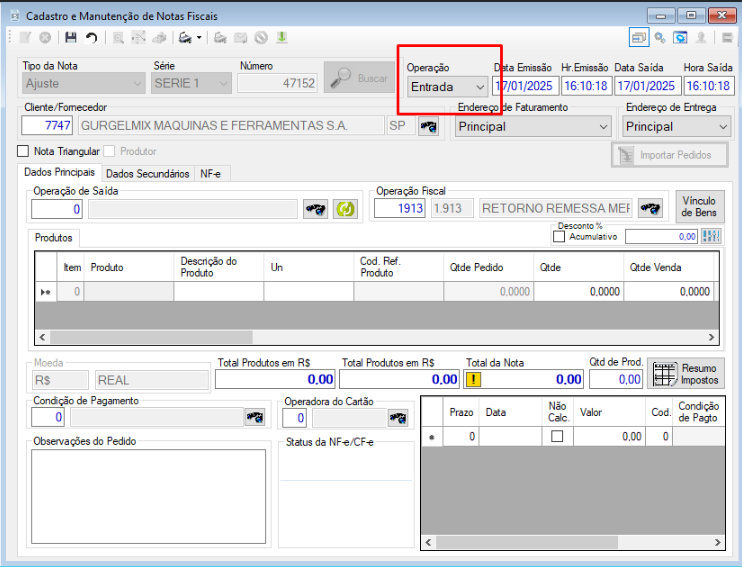Click the Buscar button

point(360,78)
